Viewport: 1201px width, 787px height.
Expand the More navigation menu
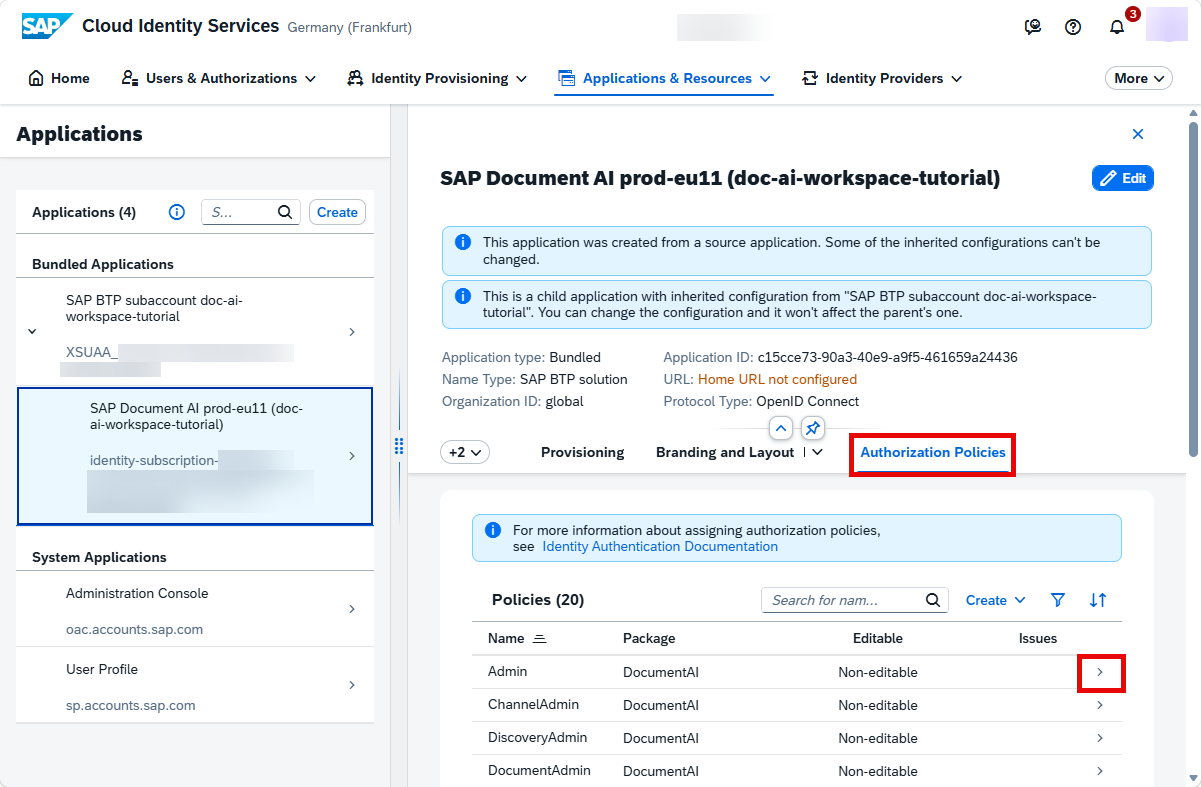(1139, 78)
